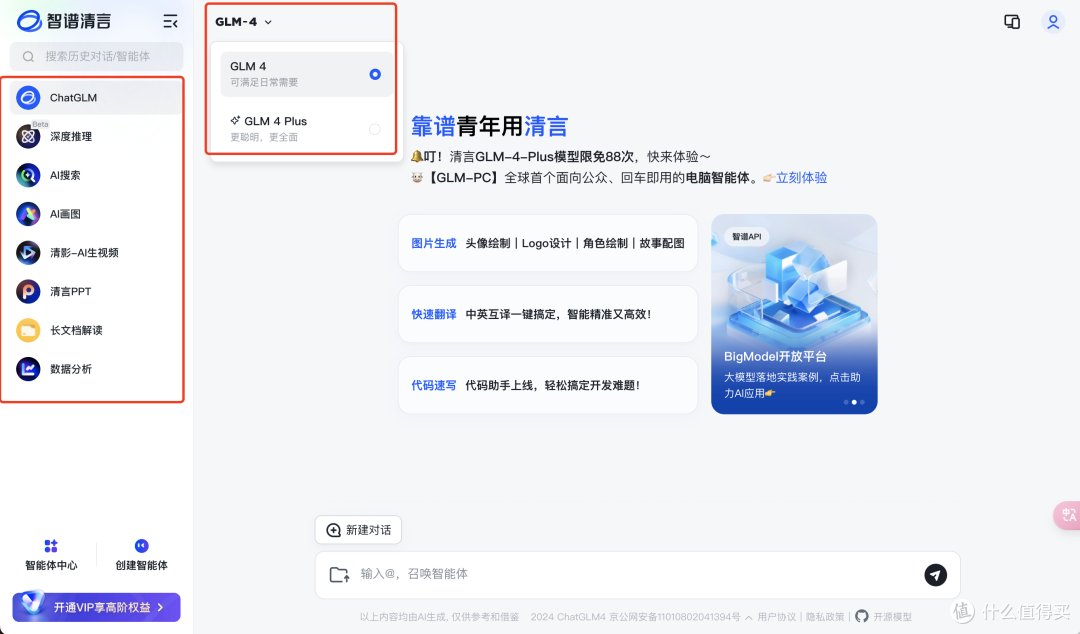This screenshot has height=634, width=1080.
Task: Open the 用户协议 link
Action: [776, 617]
